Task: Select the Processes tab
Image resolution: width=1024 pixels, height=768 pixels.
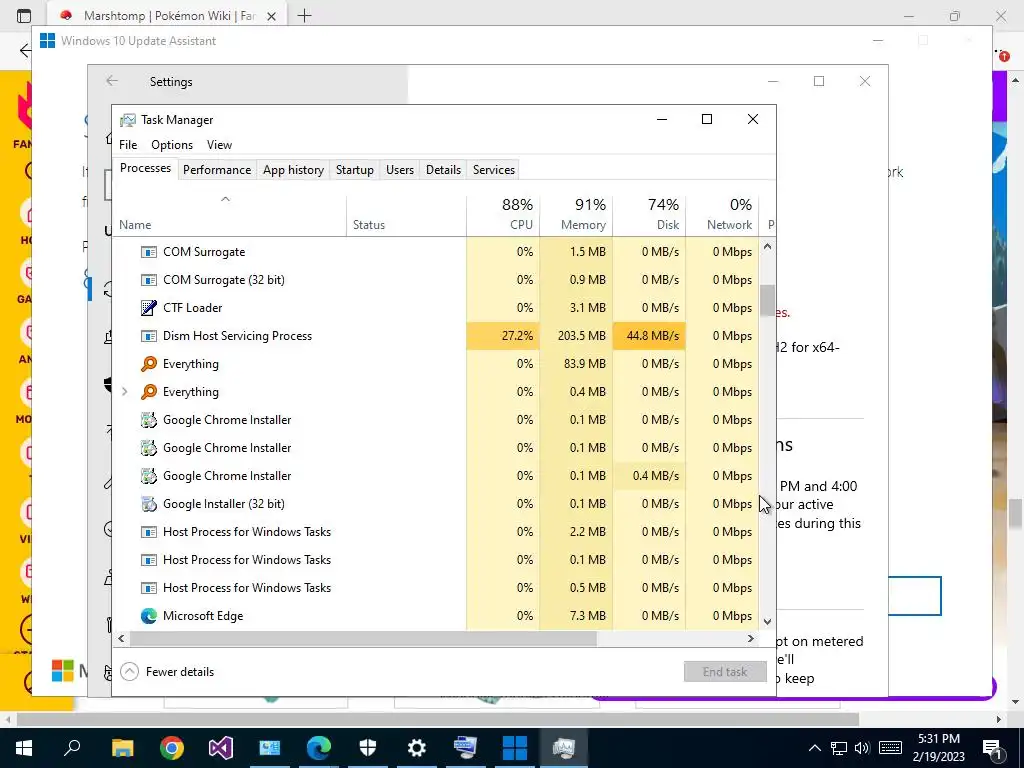Action: [145, 168]
